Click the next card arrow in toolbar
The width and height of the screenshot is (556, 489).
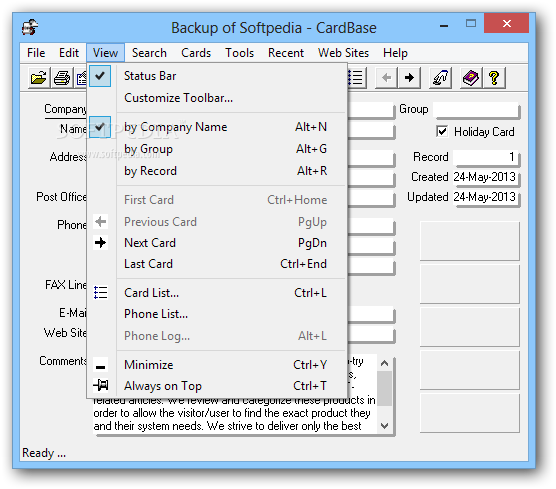coord(410,78)
